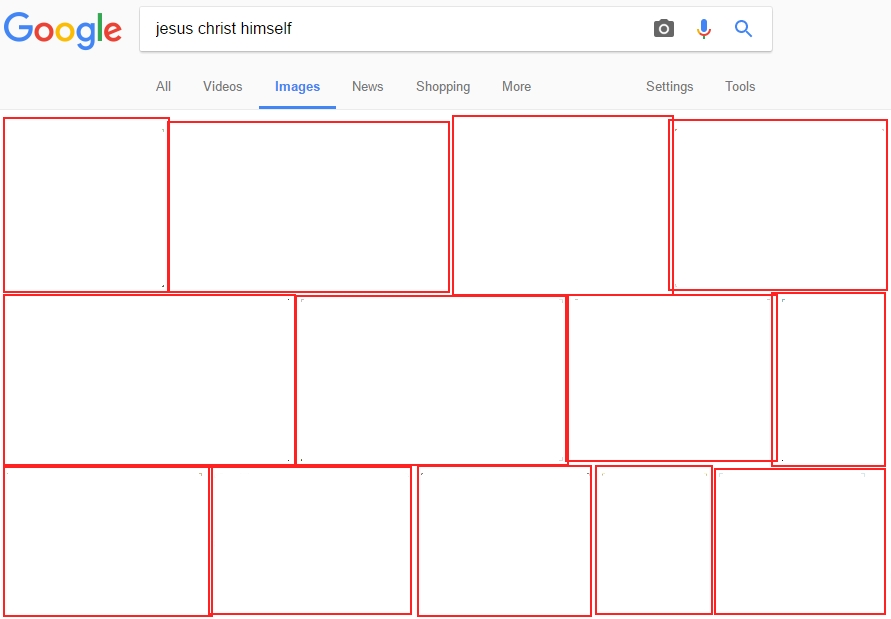Open the first image result in middle row
Screen dimensions: 891x619
[x=149, y=380]
